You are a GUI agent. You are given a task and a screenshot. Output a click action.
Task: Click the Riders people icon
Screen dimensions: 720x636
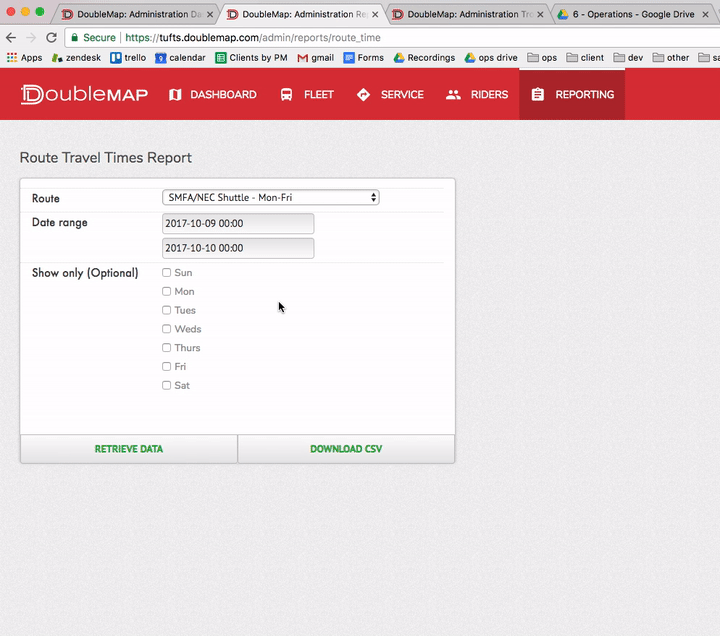click(453, 95)
